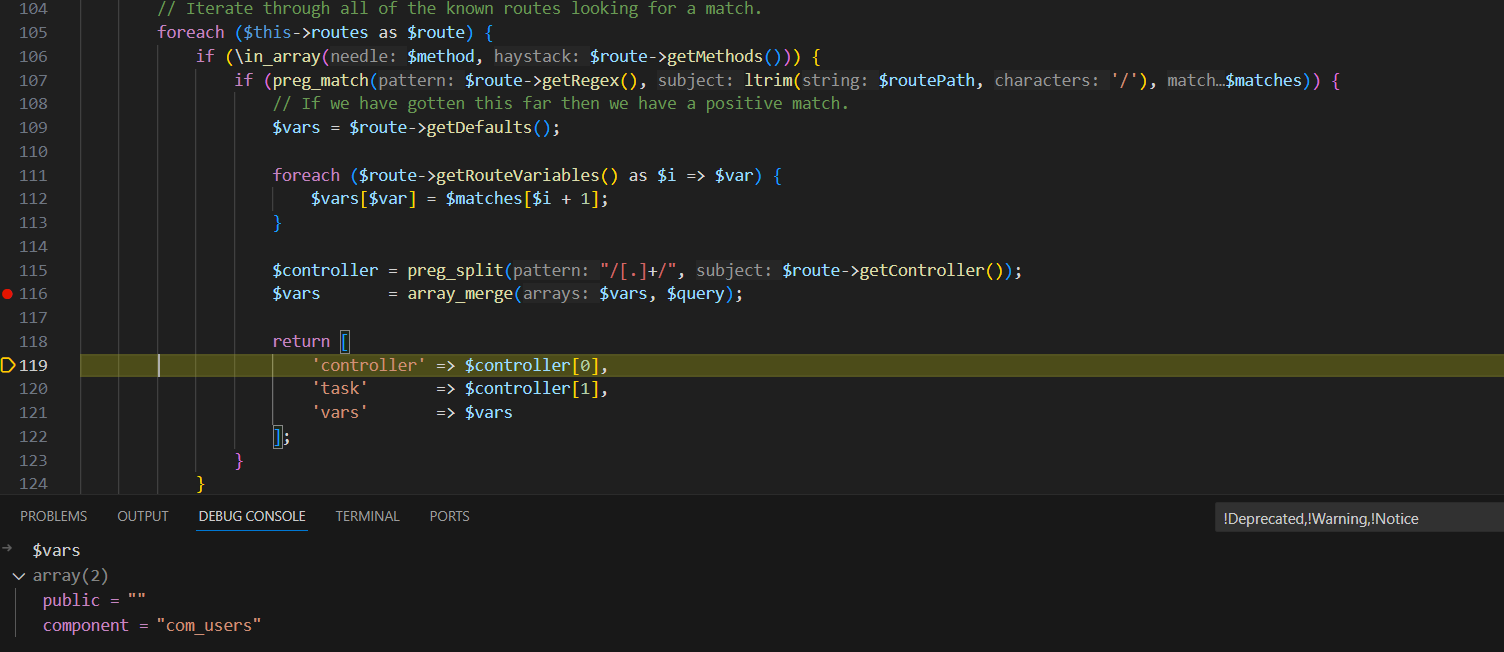Click the array_merge function name

460,294
